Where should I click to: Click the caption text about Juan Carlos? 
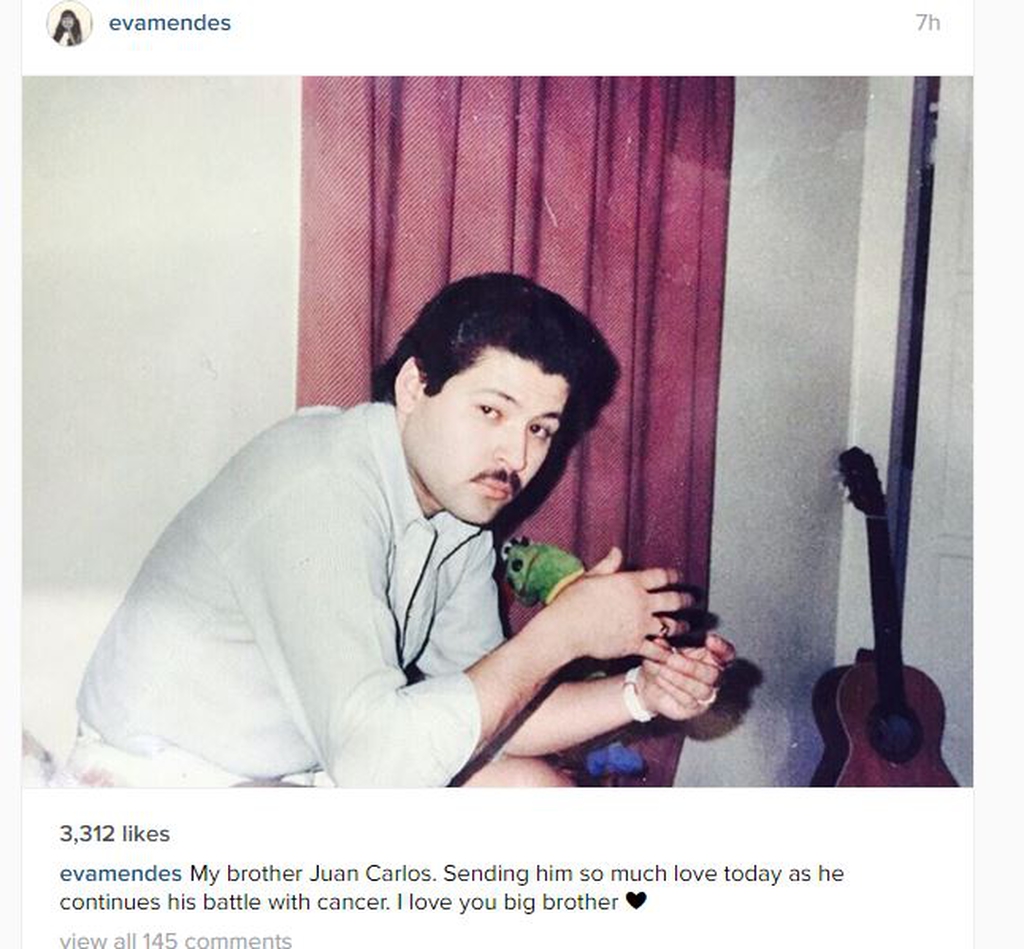pyautogui.click(x=452, y=888)
